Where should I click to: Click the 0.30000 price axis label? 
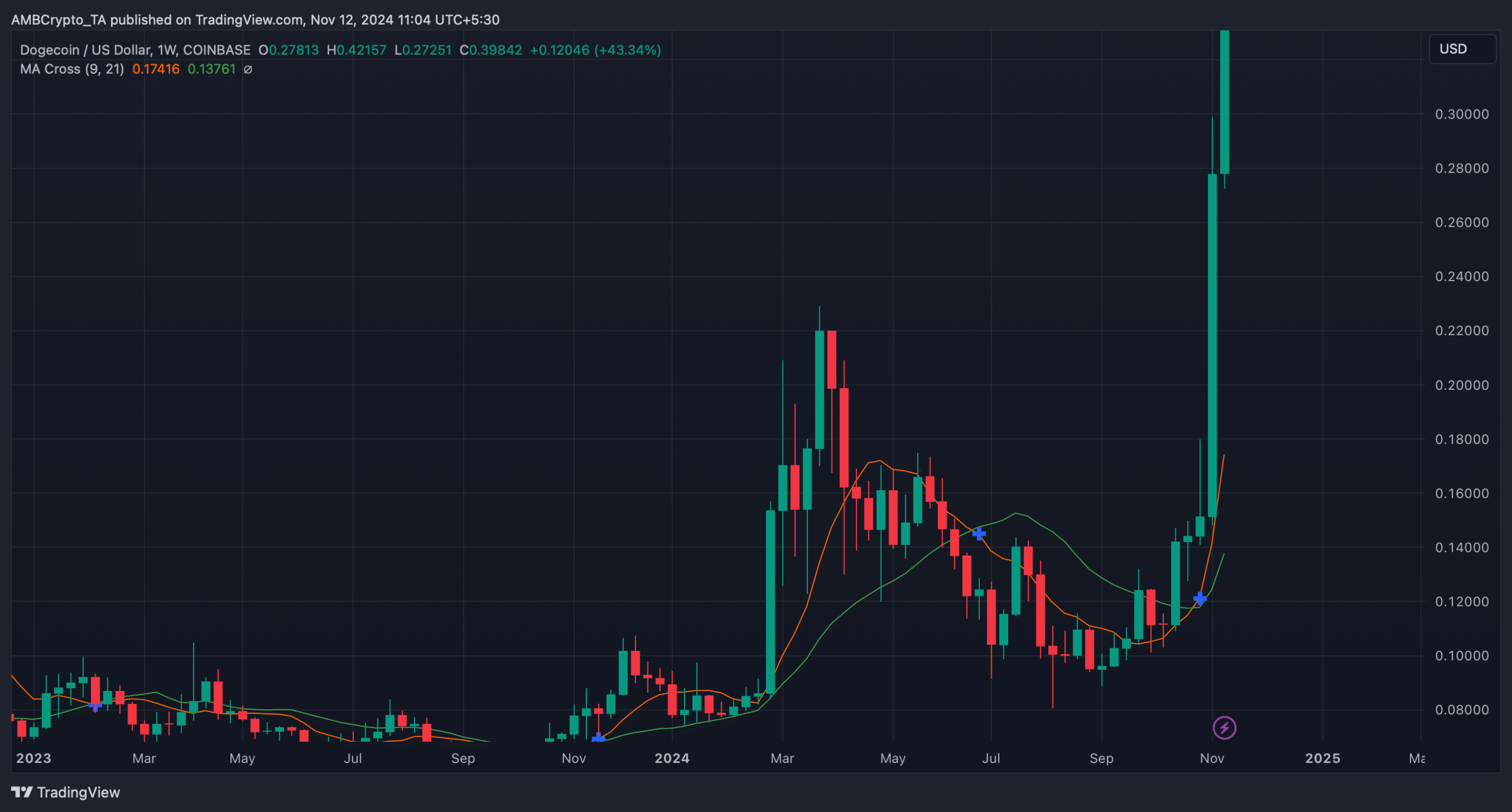click(x=1462, y=114)
